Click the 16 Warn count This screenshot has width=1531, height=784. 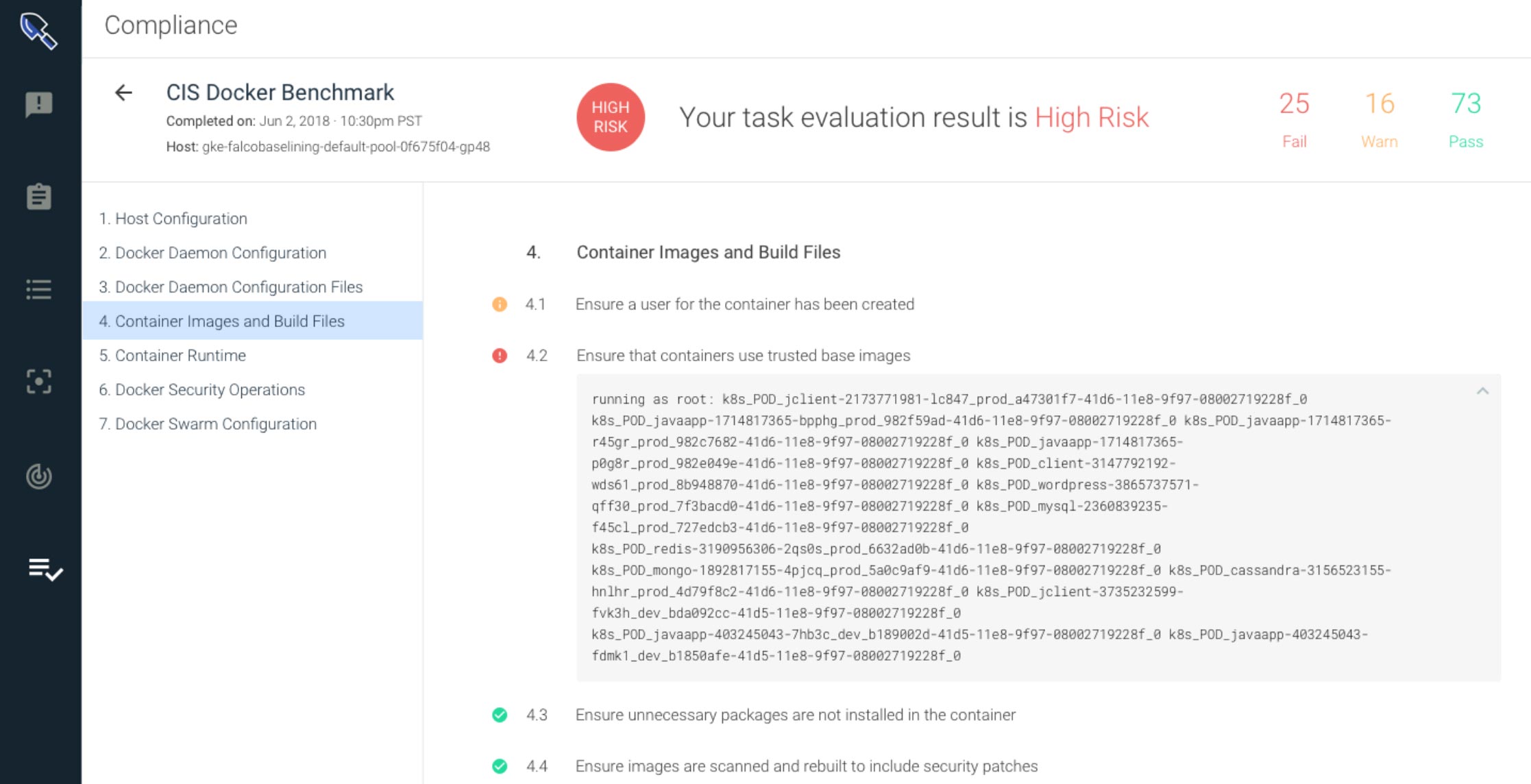point(1380,119)
